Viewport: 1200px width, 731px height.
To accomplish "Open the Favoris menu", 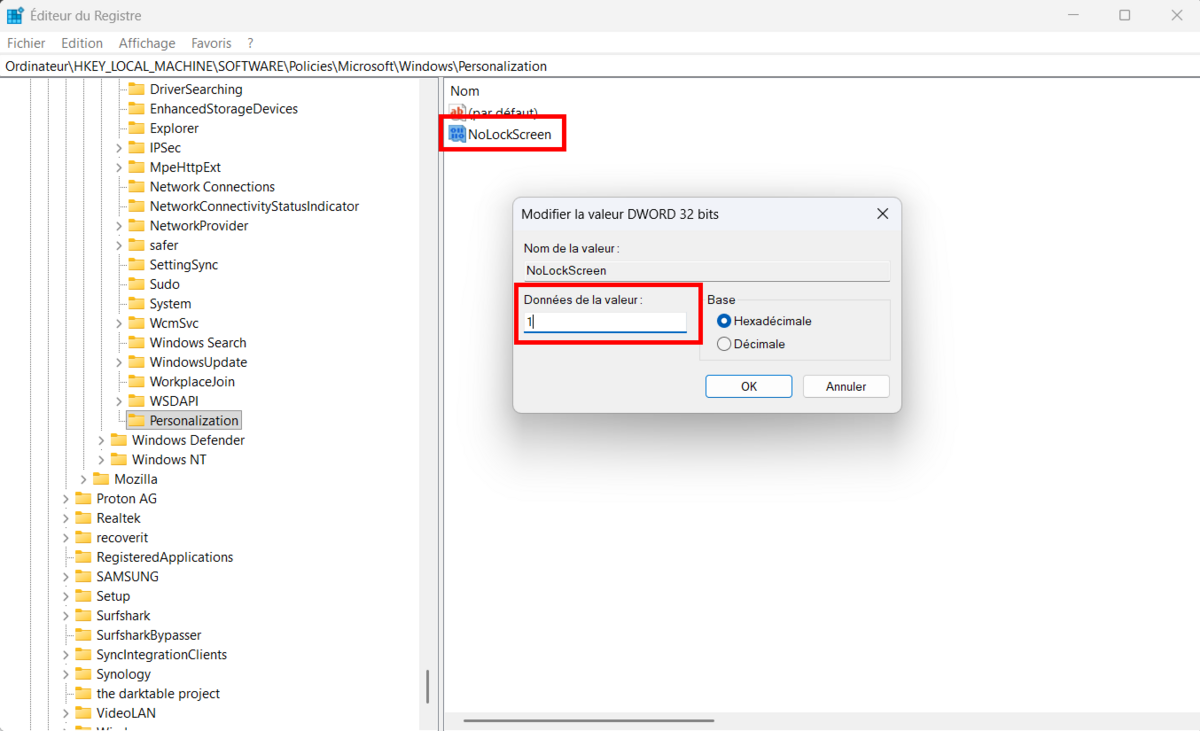I will click(x=211, y=43).
